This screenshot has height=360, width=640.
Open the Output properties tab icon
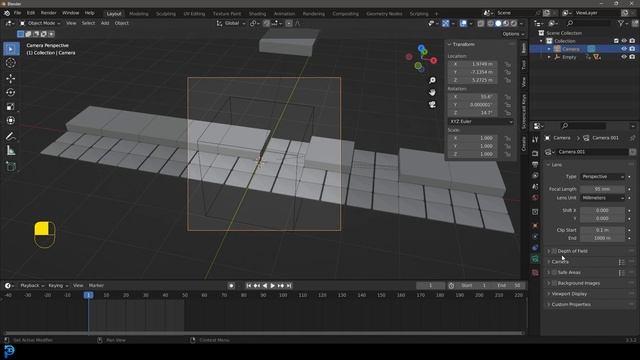[x=535, y=164]
